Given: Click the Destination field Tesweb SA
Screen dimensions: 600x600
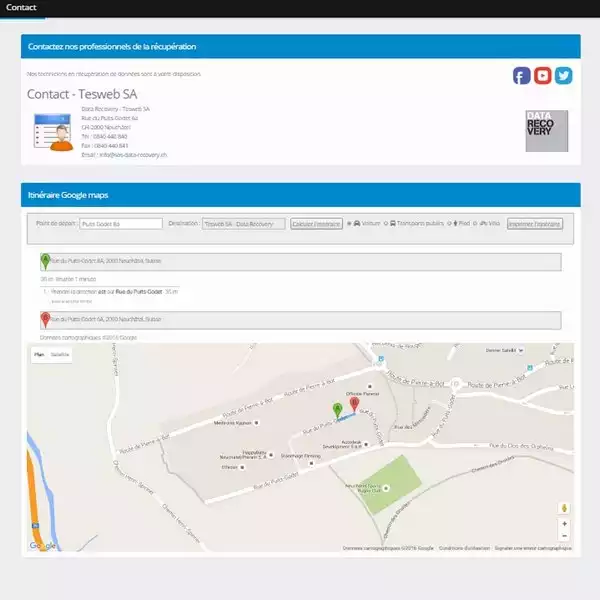Looking at the screenshot, I should (244, 224).
